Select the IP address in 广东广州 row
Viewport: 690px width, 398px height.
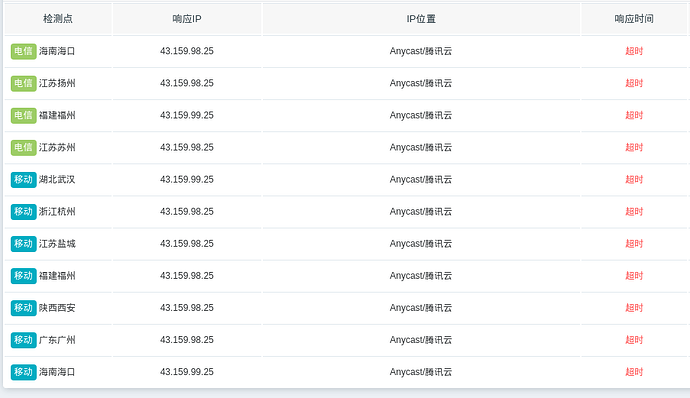pyautogui.click(x=187, y=340)
